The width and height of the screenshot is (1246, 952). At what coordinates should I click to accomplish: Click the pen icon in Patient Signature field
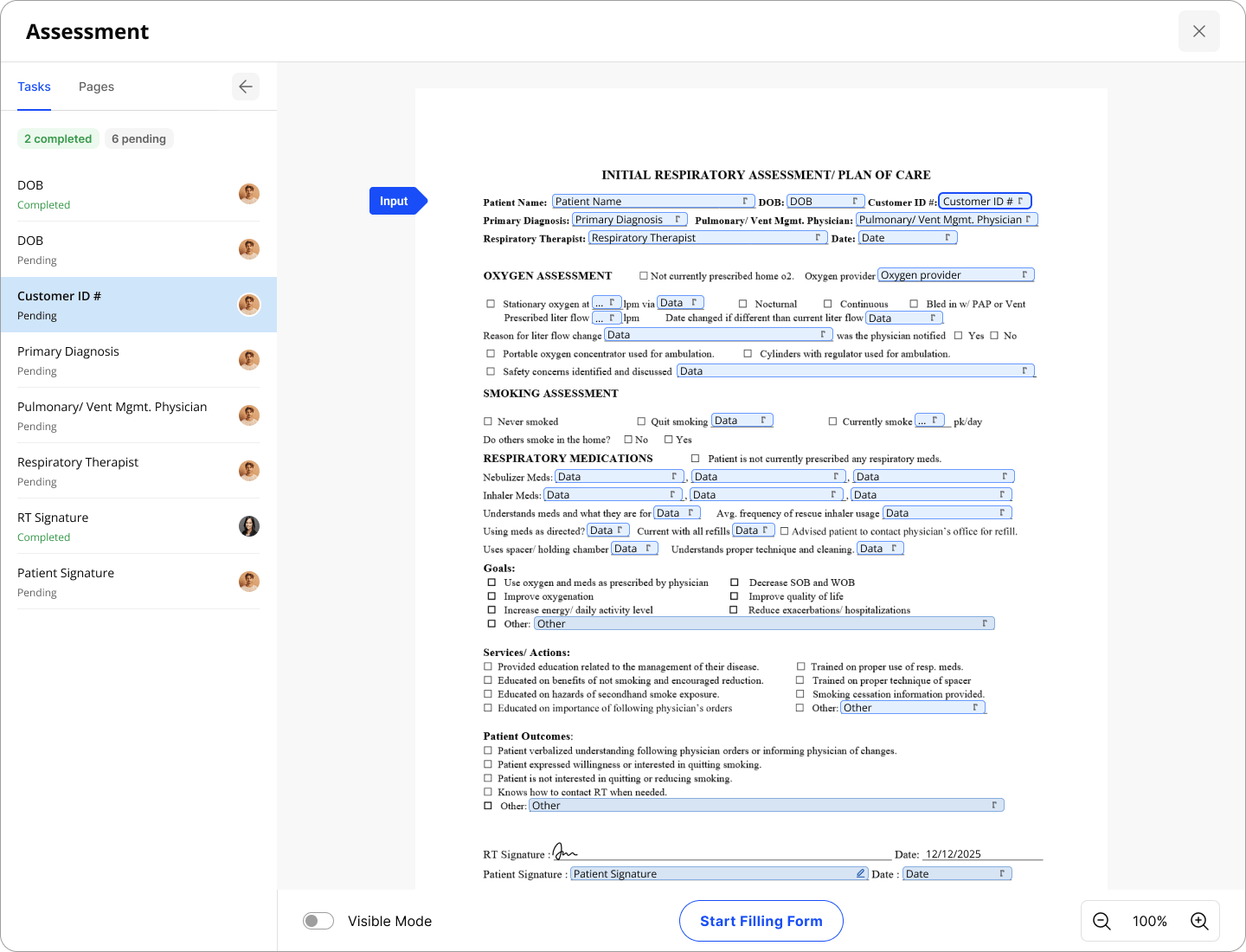(x=860, y=874)
